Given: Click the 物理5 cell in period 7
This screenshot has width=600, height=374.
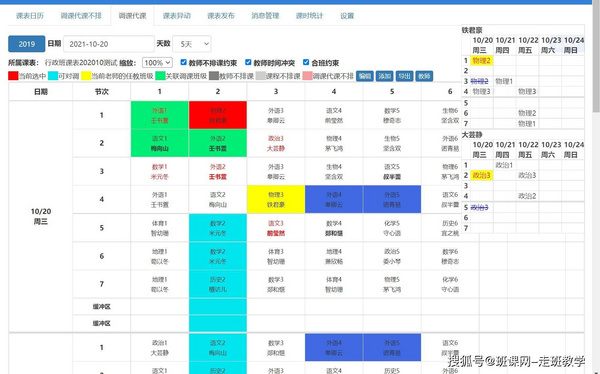Looking at the screenshot, I should pyautogui.click(x=392, y=284).
